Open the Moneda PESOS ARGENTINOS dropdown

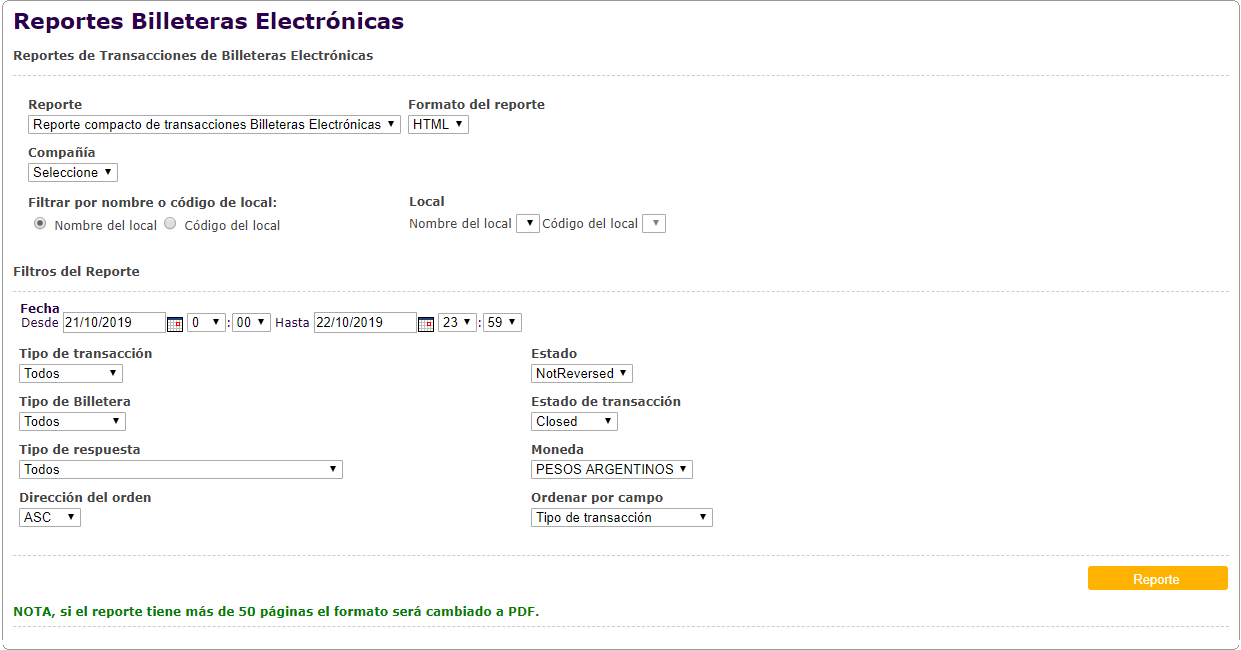click(x=612, y=470)
